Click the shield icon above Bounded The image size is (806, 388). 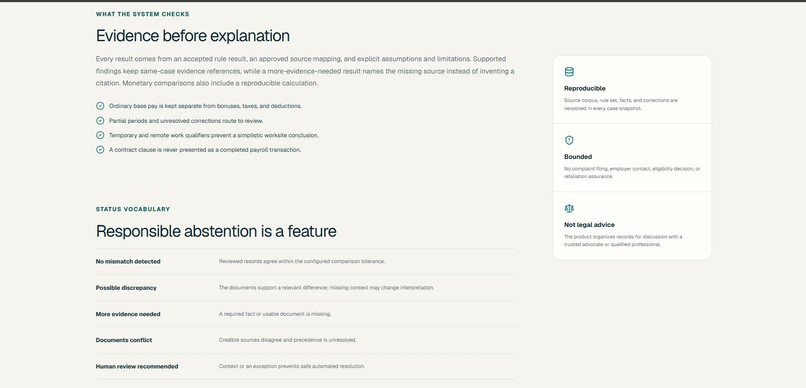[x=569, y=140]
